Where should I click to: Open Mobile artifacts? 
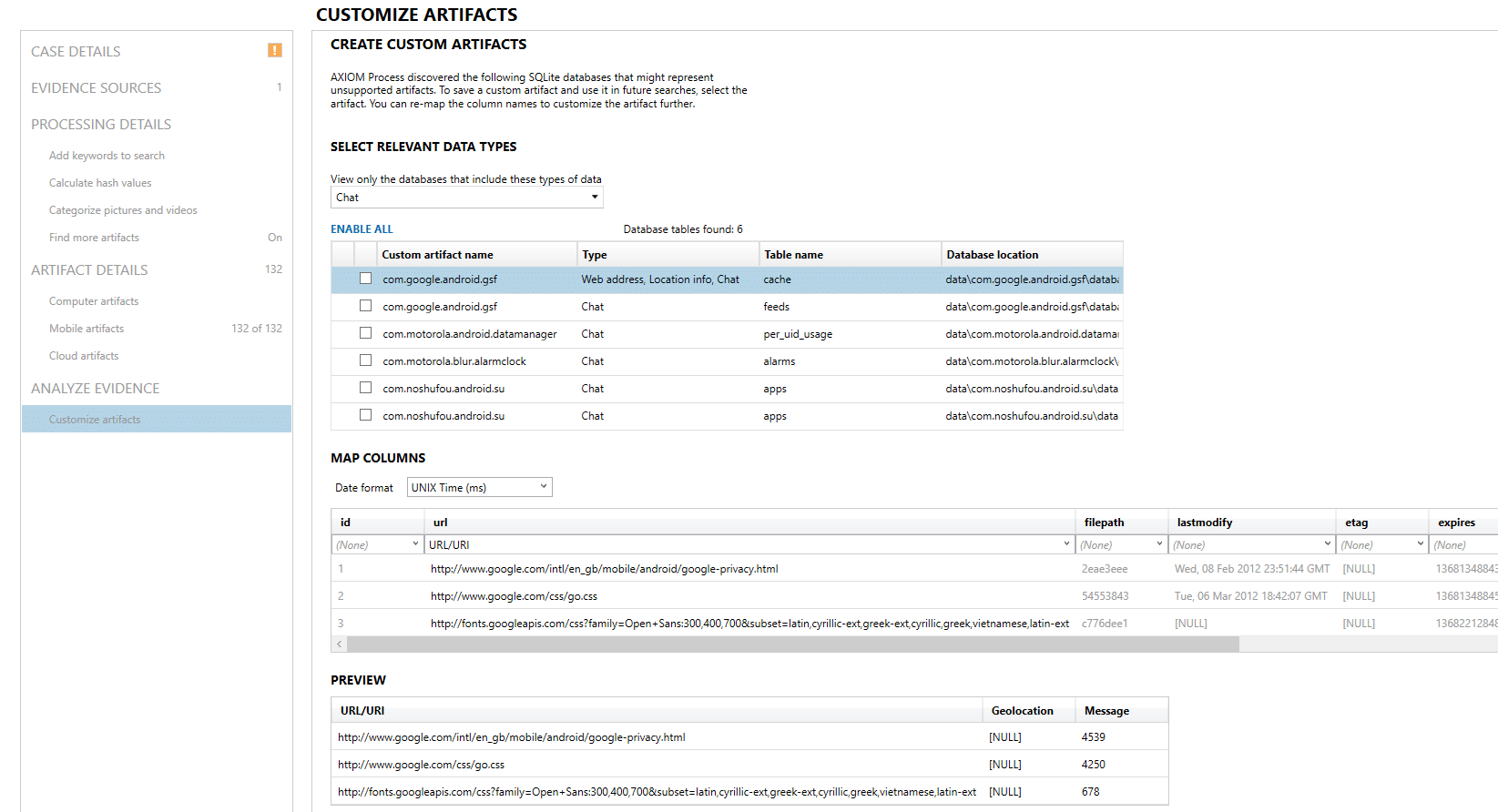(87, 329)
